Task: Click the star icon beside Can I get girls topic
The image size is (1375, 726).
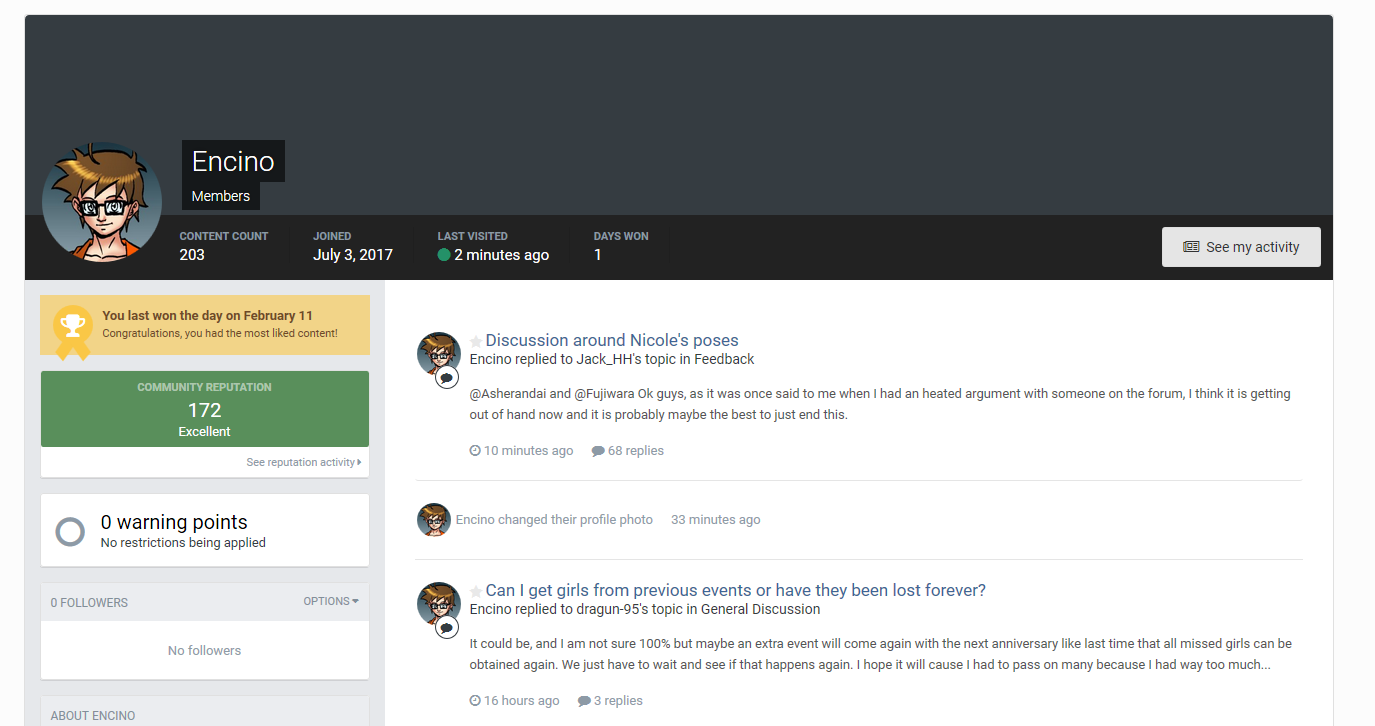Action: (476, 591)
